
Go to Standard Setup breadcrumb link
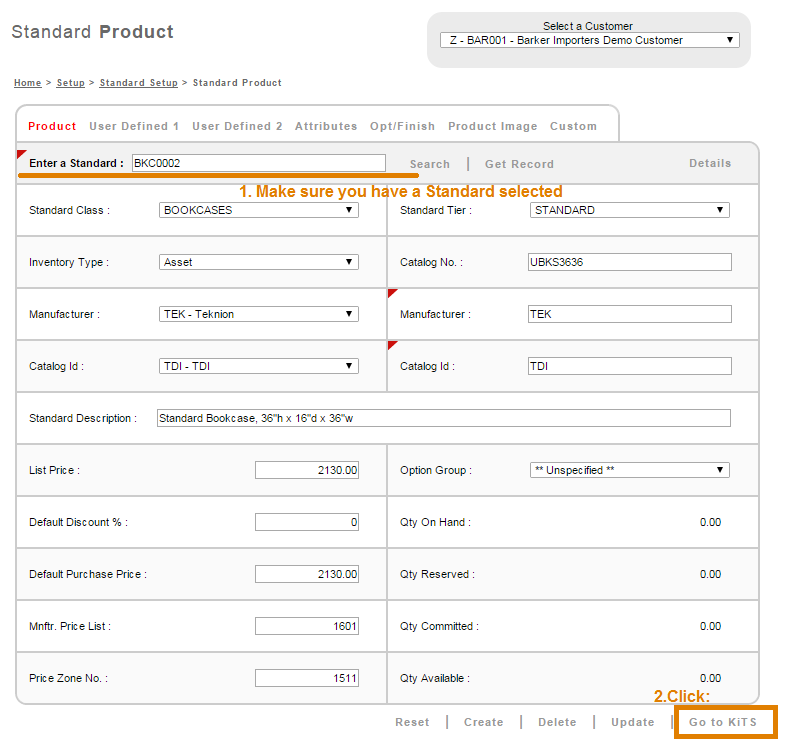tap(138, 83)
